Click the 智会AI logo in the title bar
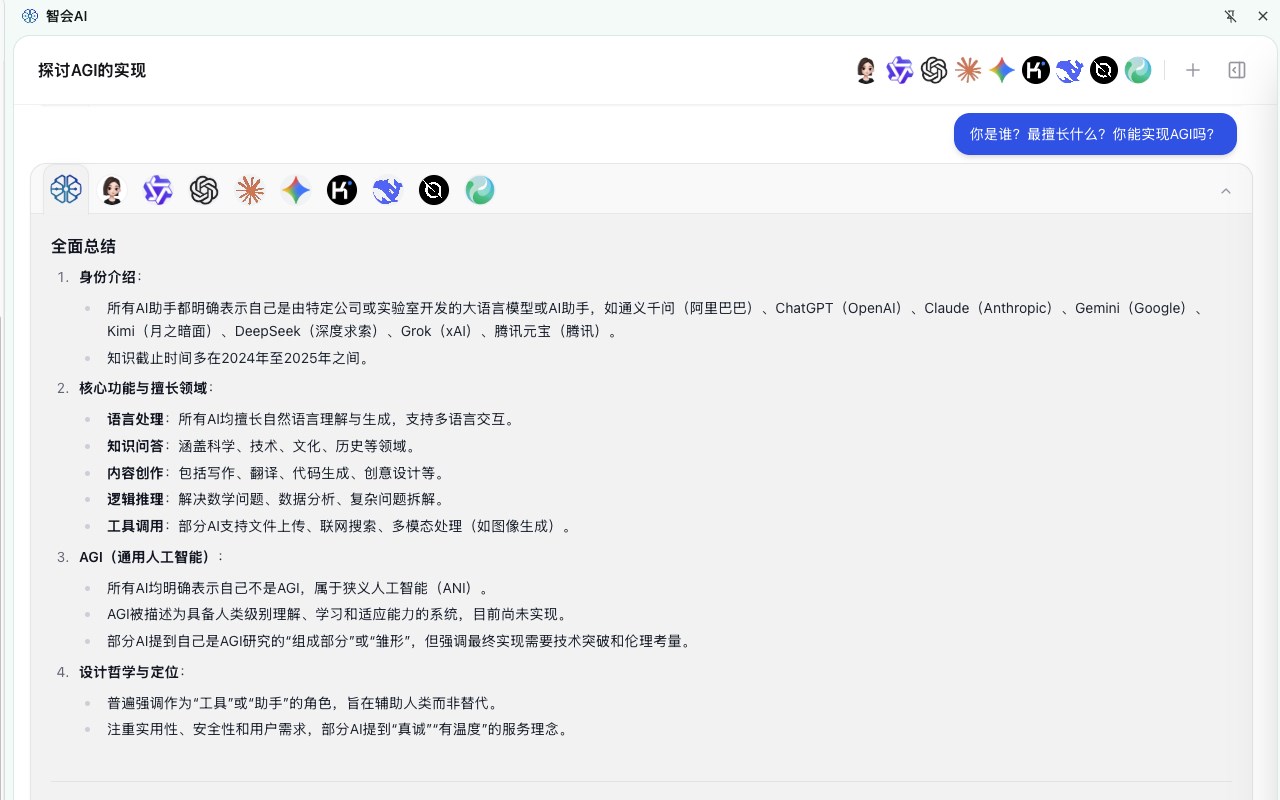1280x800 pixels. (29, 16)
